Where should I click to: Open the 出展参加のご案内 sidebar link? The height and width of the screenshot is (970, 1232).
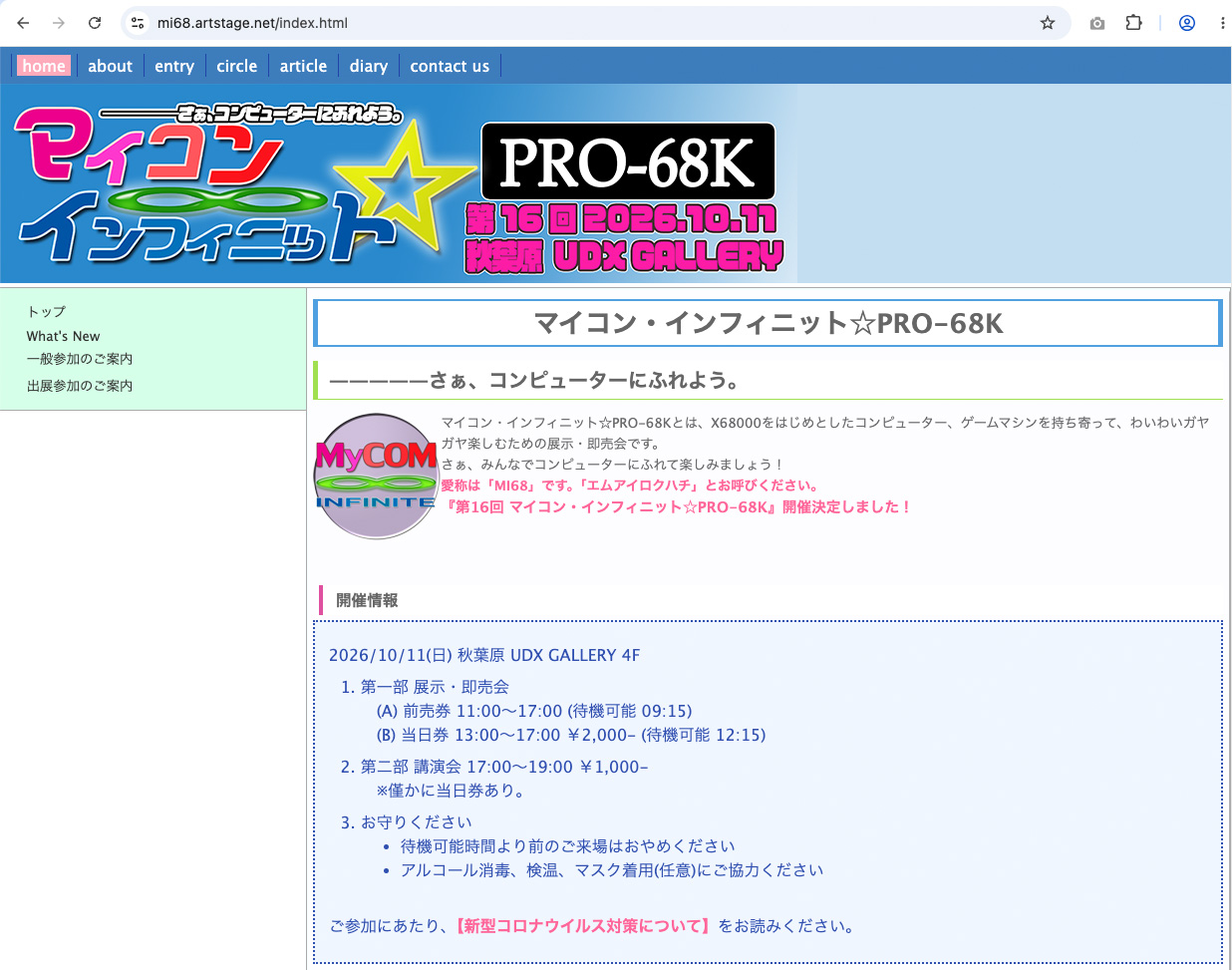(x=80, y=386)
